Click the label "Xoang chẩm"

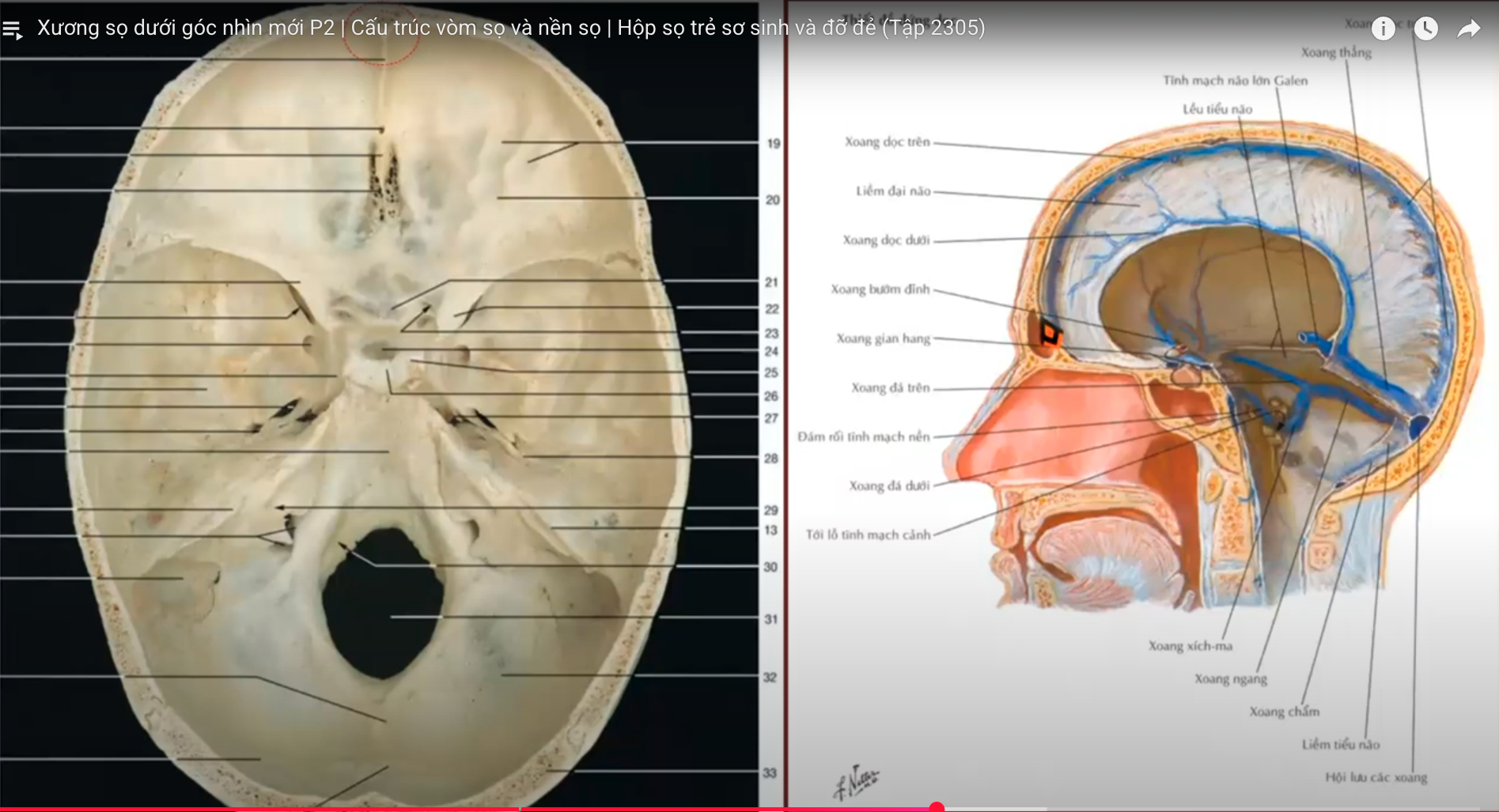click(x=1285, y=712)
